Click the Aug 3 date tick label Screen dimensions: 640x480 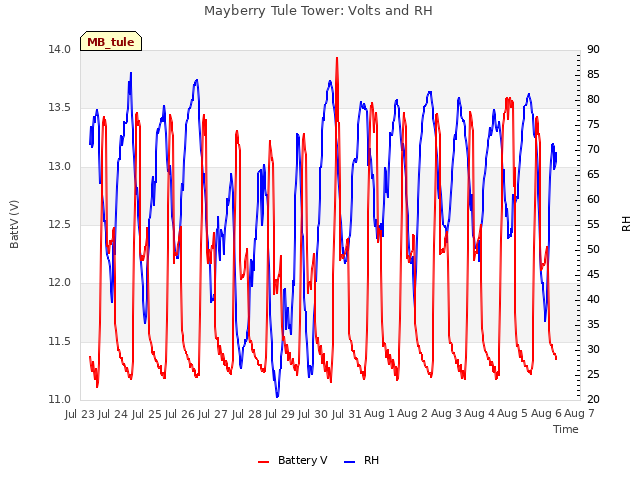pyautogui.click(x=447, y=413)
